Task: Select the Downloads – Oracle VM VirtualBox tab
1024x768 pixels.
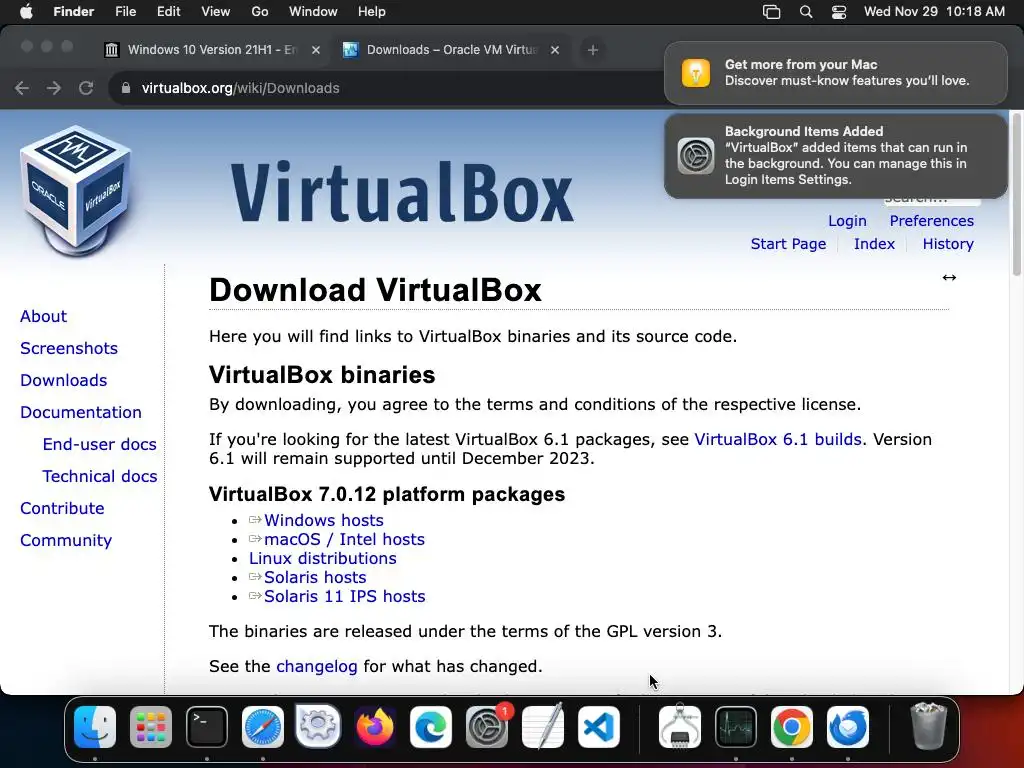Action: tap(451, 50)
